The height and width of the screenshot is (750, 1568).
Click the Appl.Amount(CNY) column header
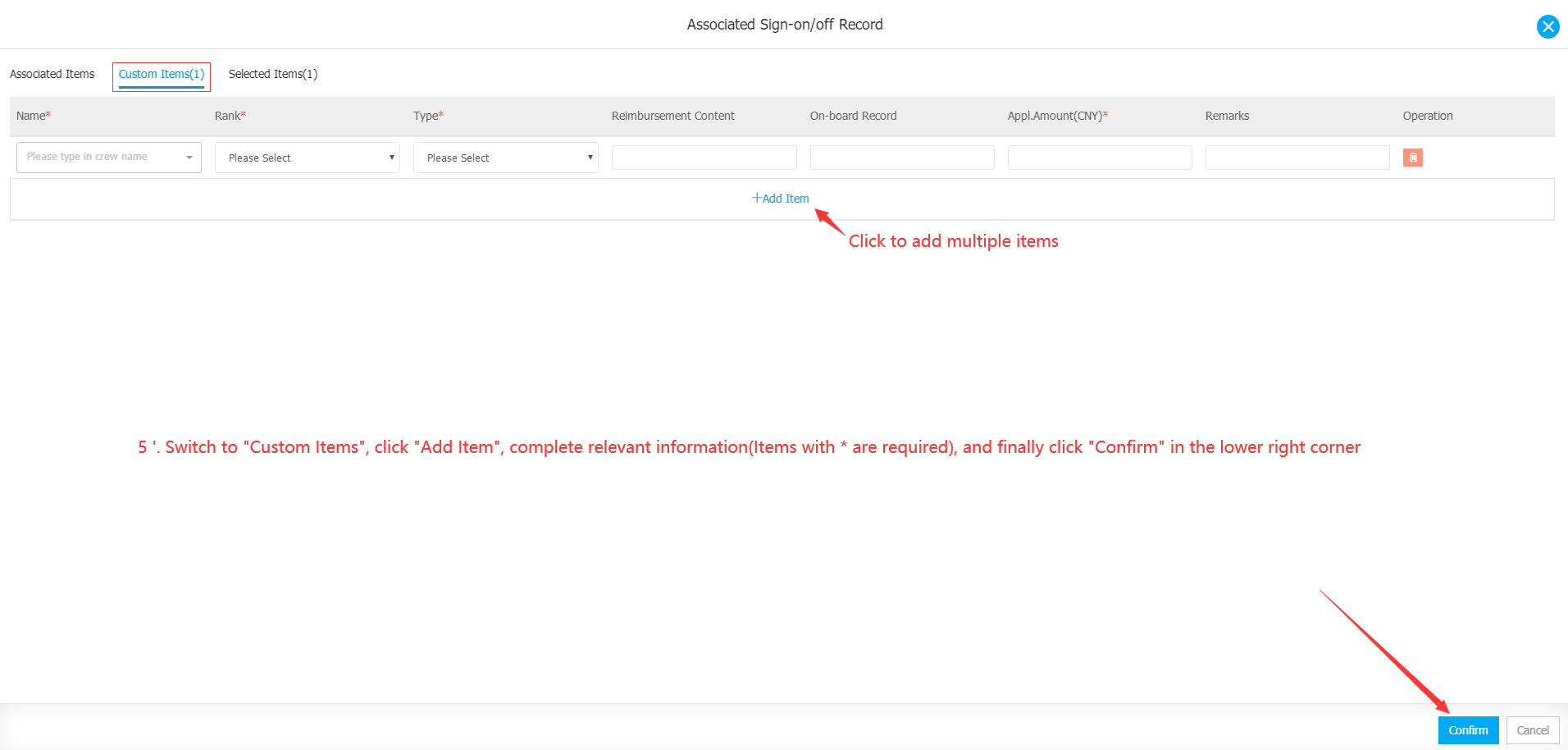pos(1058,116)
